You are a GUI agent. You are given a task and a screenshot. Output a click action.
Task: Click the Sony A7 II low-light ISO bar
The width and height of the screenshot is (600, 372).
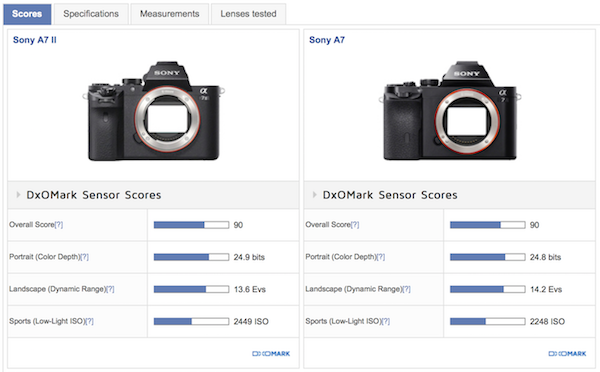click(x=191, y=321)
